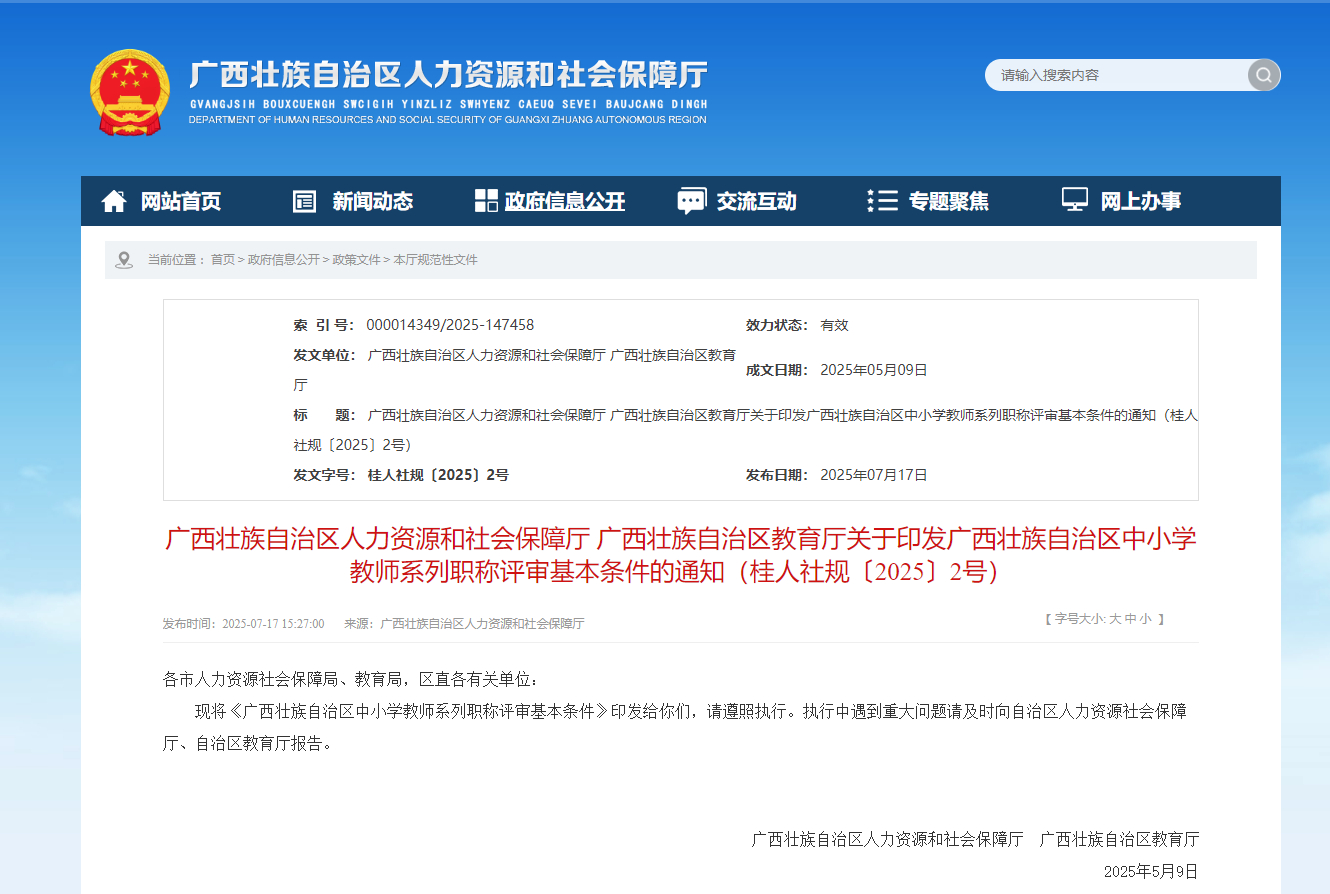The image size is (1330, 894).
Task: Open the 首页 breadcrumb link
Action: coord(222,259)
